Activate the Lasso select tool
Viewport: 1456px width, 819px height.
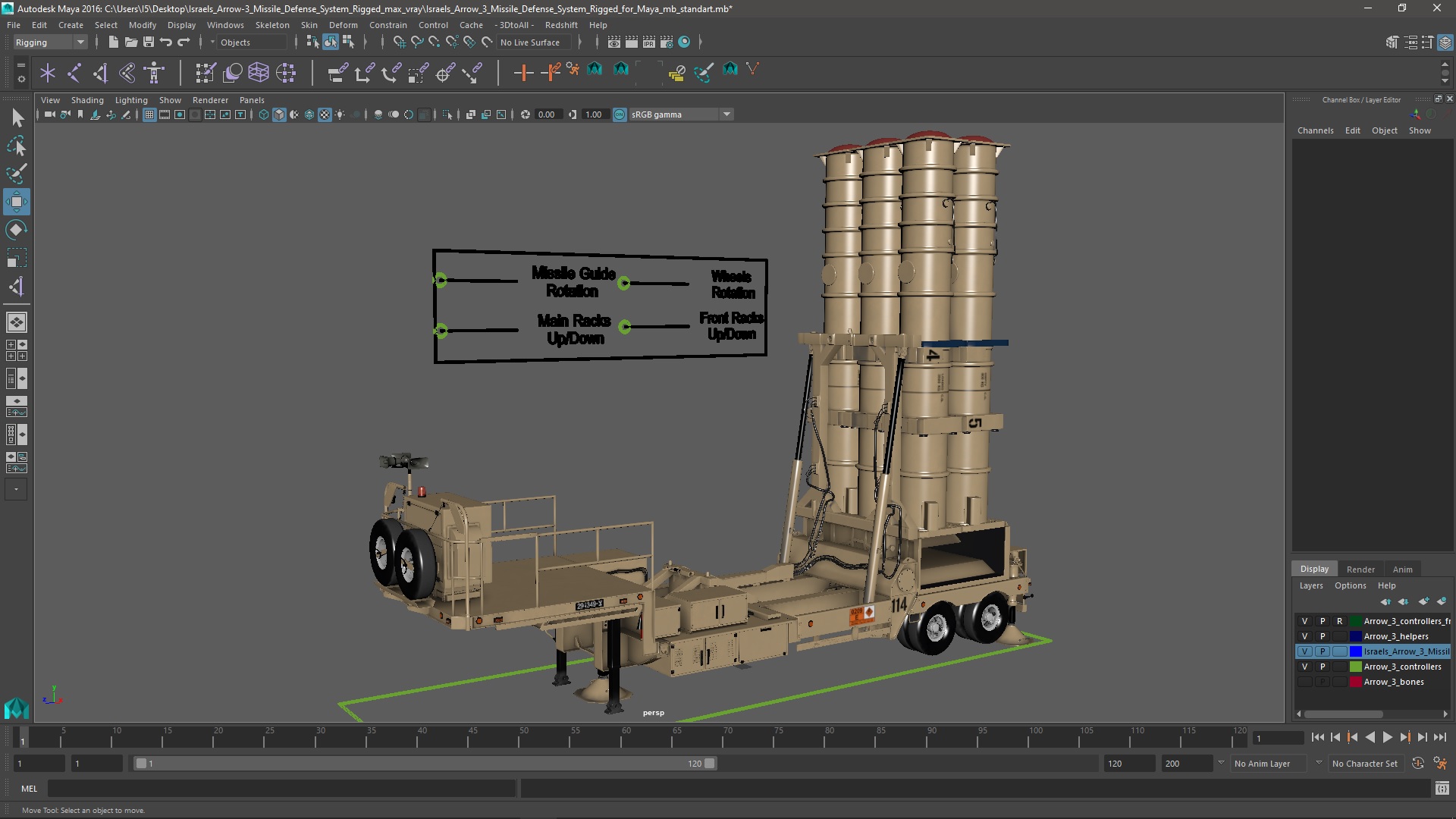17,146
